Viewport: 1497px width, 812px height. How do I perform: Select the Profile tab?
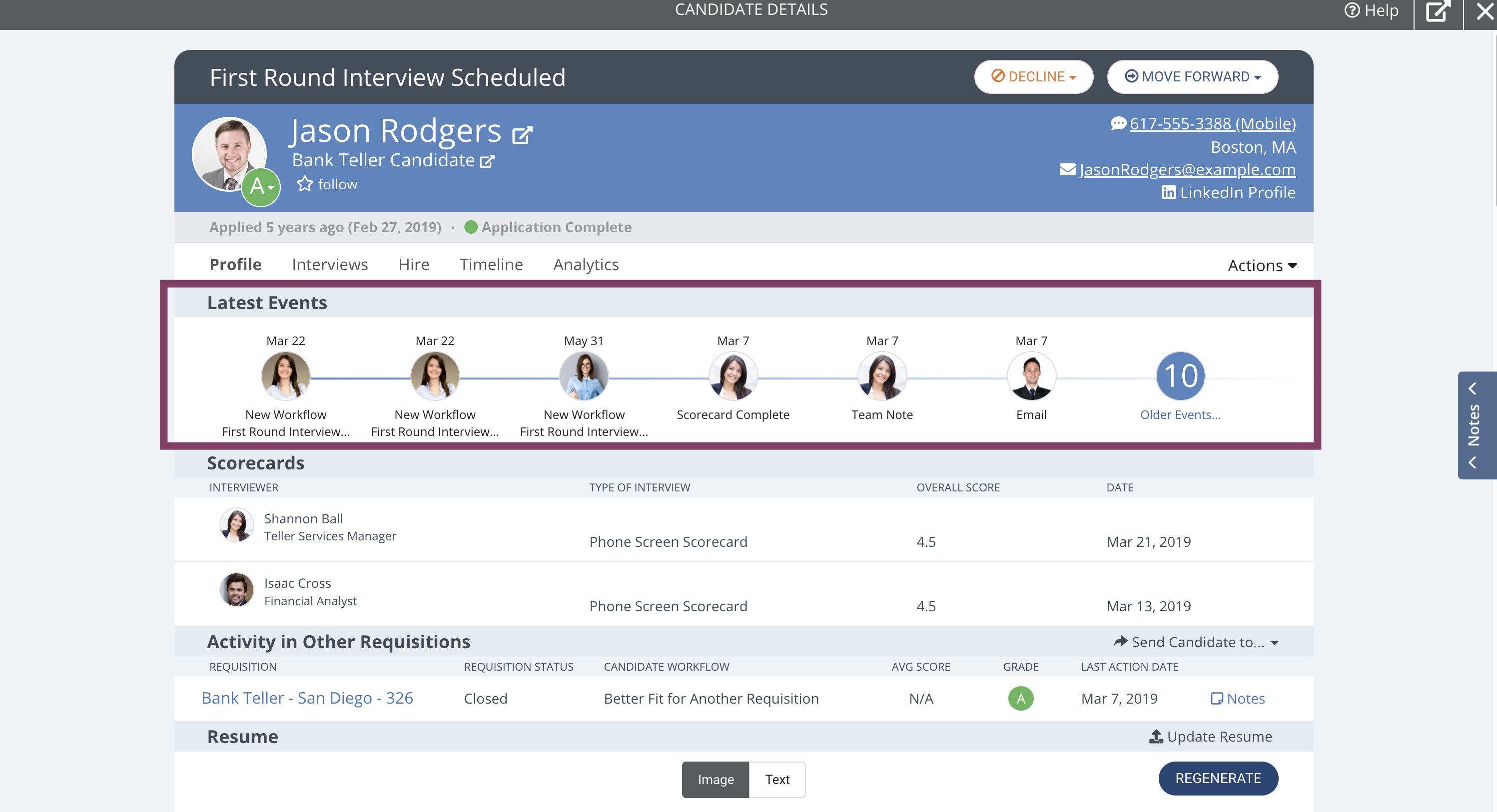235,264
